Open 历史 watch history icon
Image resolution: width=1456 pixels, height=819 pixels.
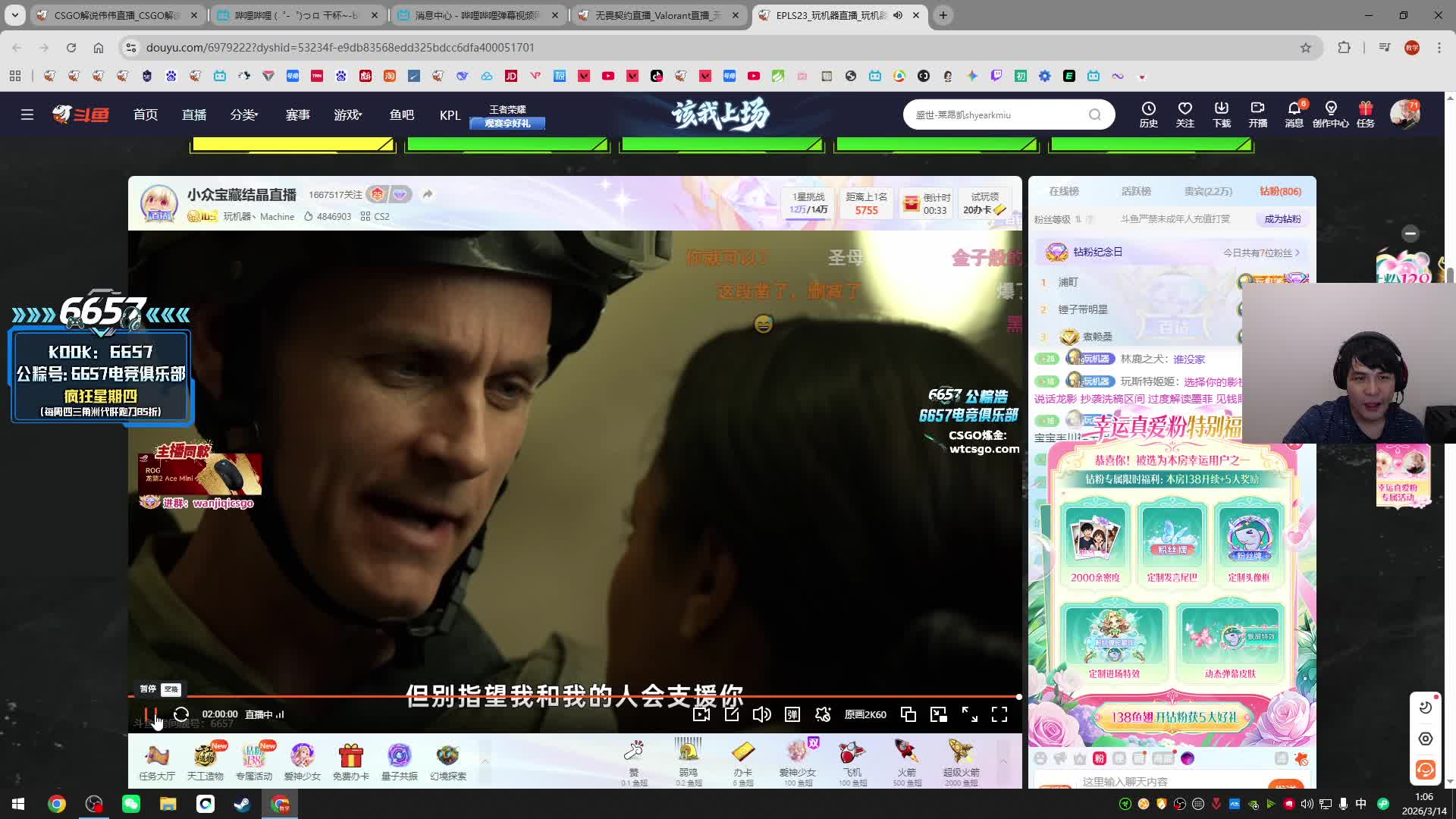[x=1148, y=114]
